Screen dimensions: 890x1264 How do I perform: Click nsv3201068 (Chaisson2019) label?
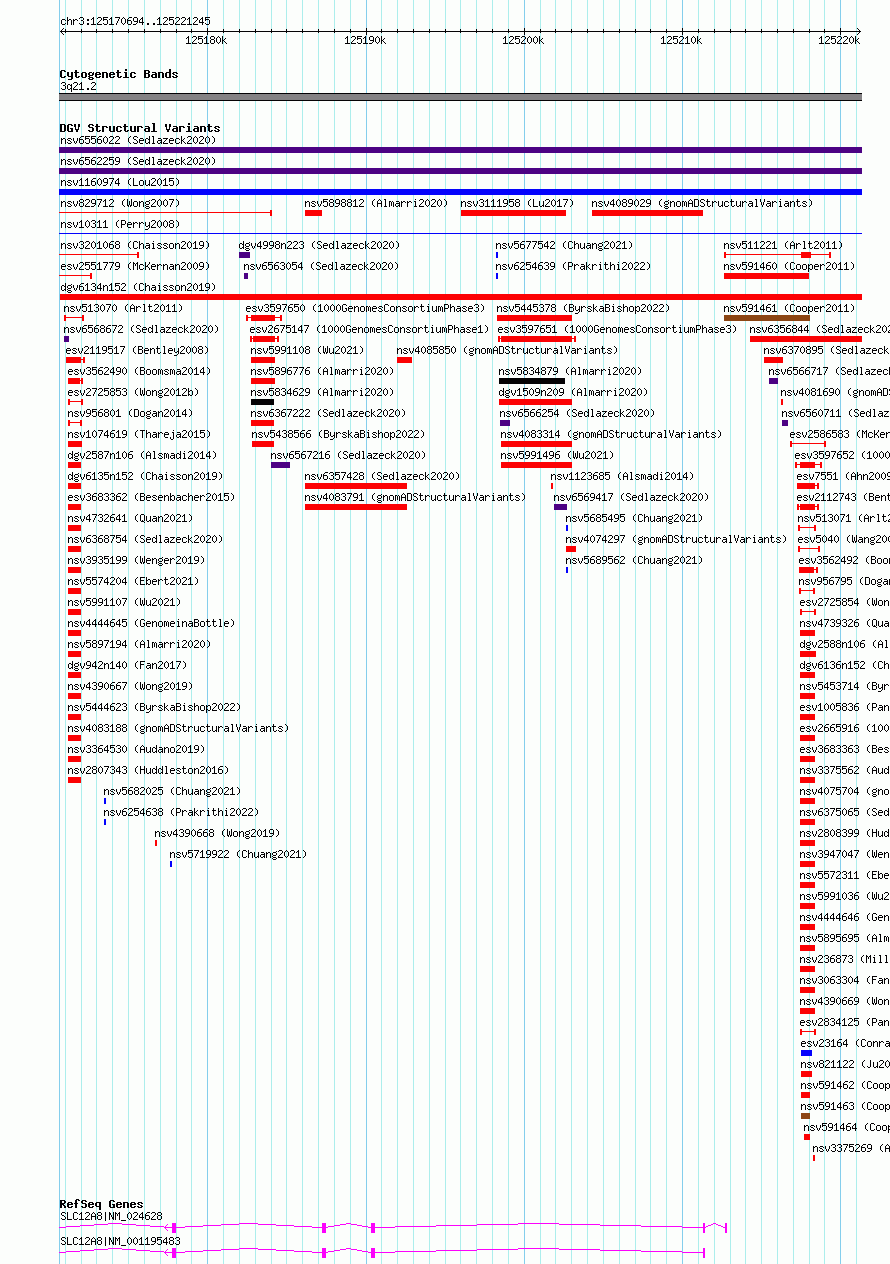134,245
